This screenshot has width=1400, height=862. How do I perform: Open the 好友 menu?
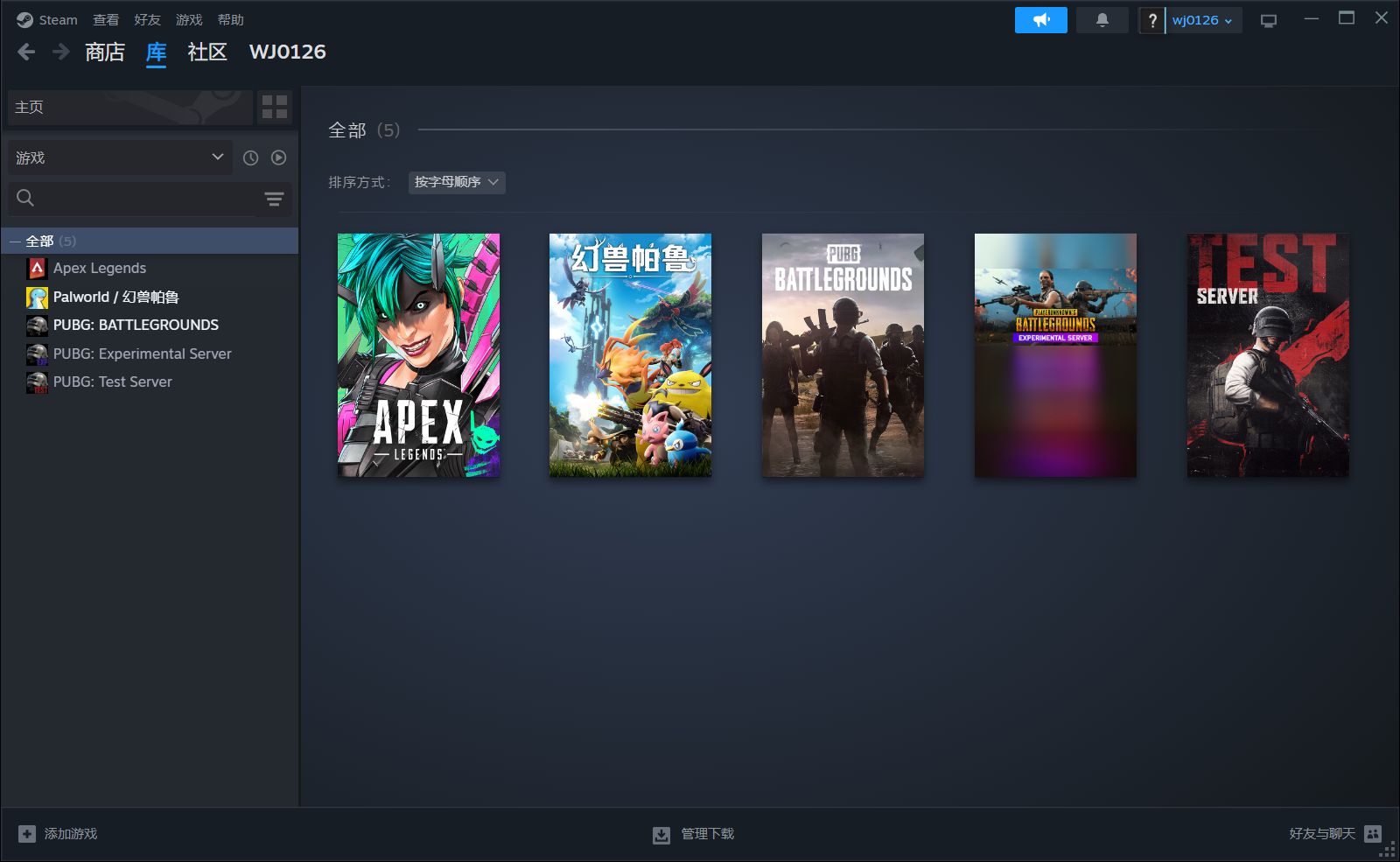click(147, 19)
